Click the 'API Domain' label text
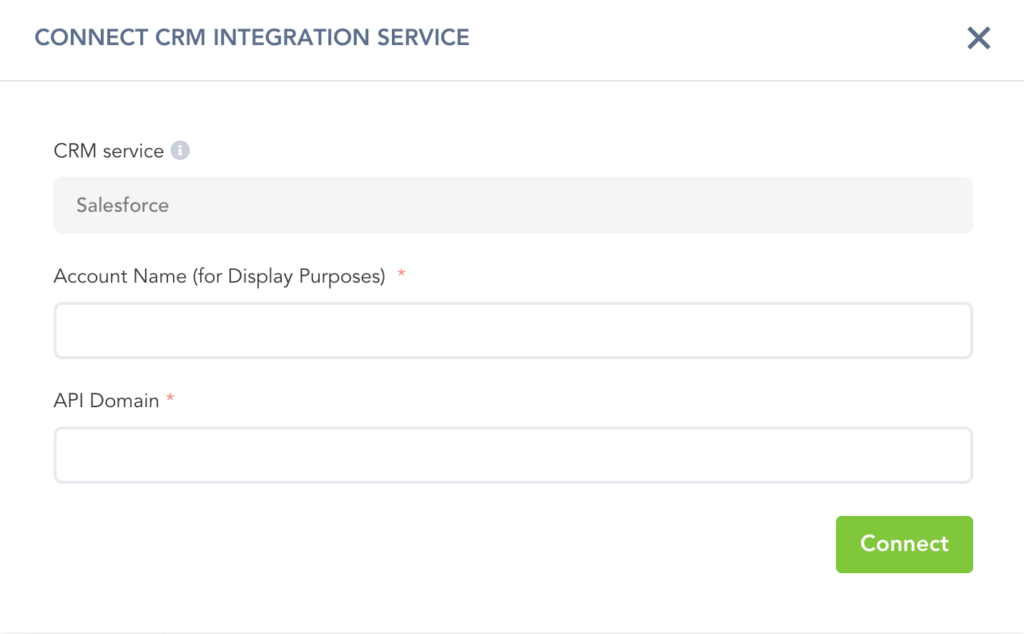This screenshot has height=634, width=1024. click(106, 400)
